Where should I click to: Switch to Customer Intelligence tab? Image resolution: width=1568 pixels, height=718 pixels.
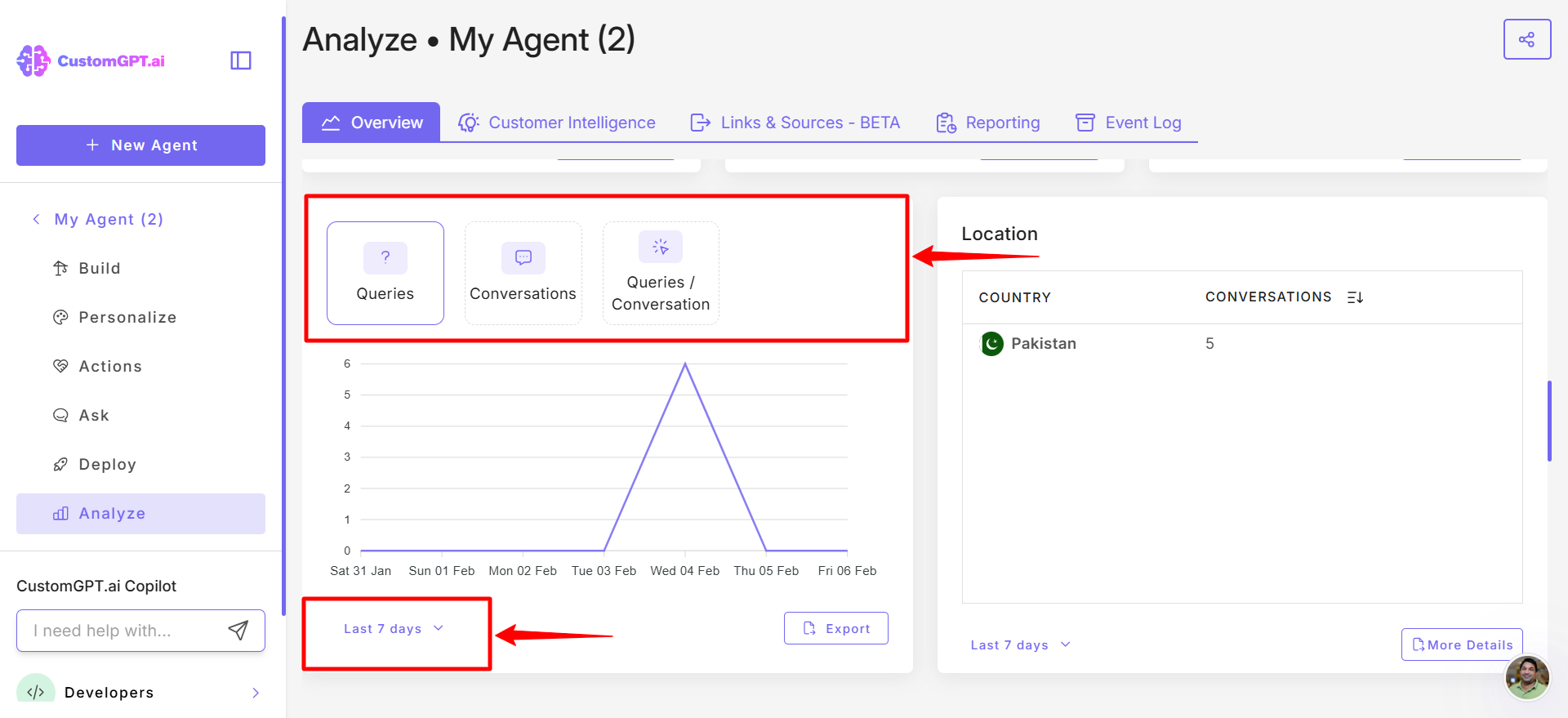pos(557,123)
